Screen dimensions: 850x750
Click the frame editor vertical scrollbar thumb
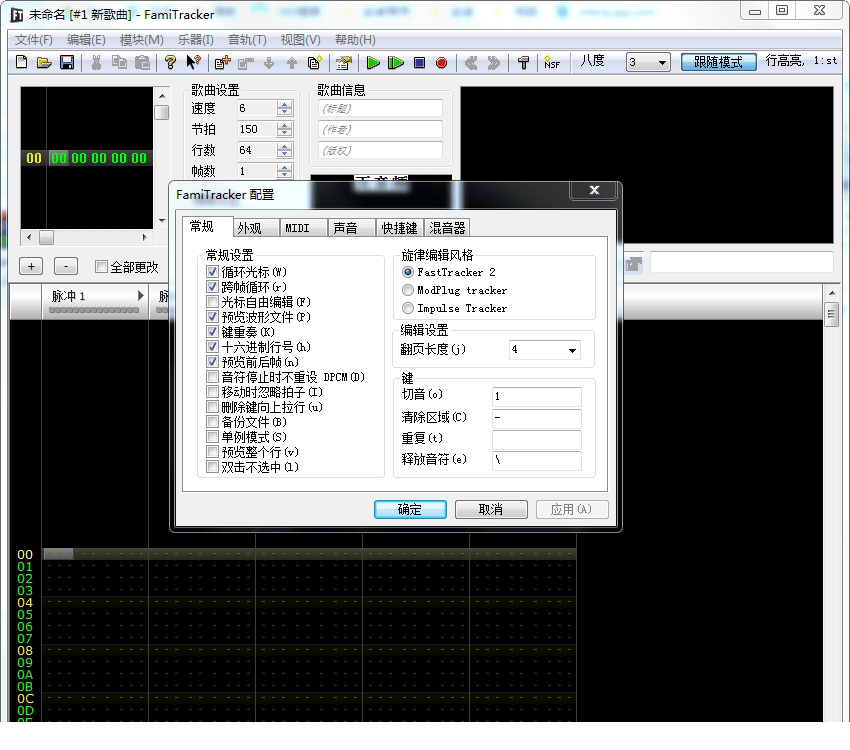162,112
